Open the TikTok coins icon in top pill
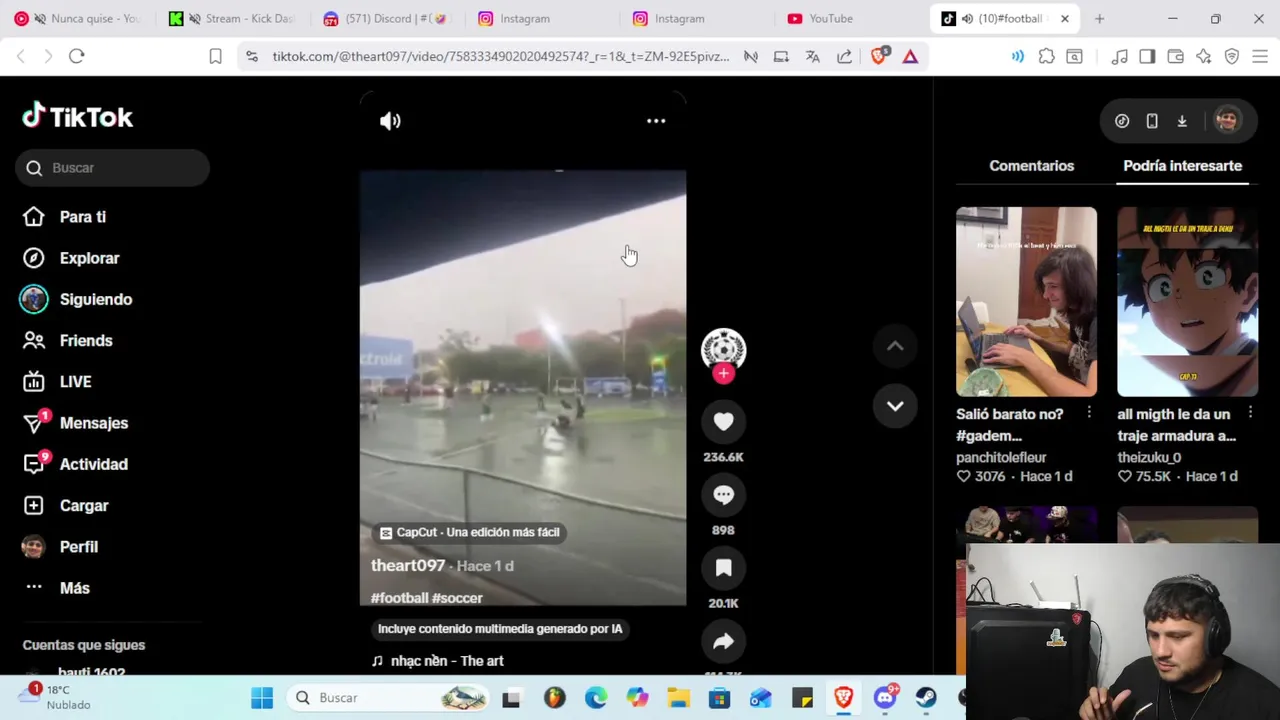This screenshot has height=720, width=1280. click(x=1122, y=121)
